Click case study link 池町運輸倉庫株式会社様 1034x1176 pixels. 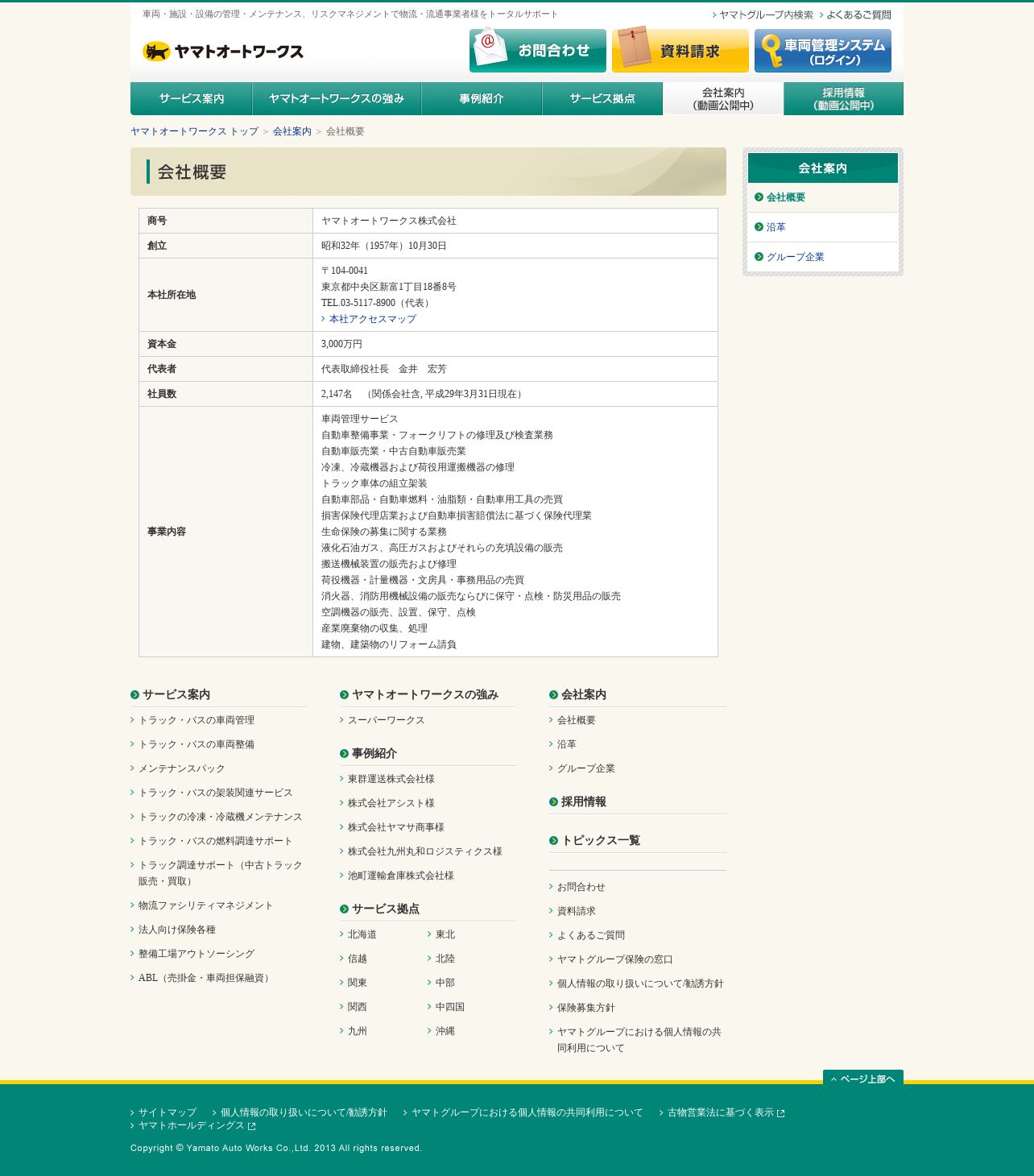coord(401,876)
